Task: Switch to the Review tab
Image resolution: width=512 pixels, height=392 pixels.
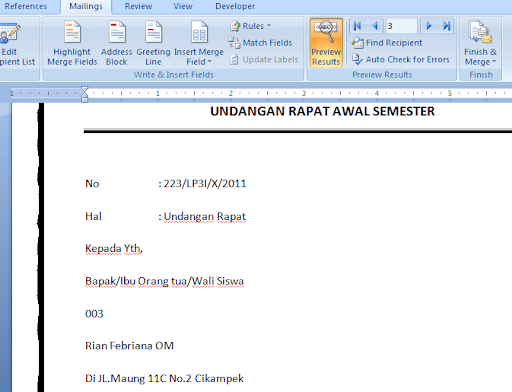Action: pyautogui.click(x=138, y=6)
